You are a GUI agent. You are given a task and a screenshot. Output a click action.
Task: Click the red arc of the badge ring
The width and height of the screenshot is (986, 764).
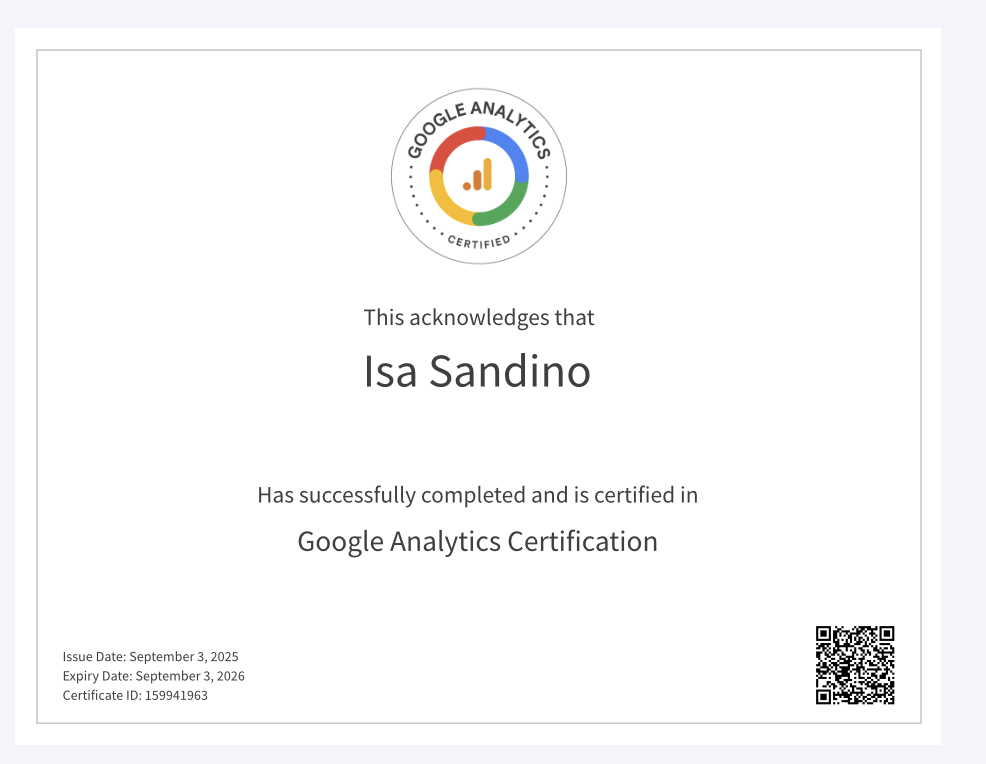[x=450, y=146]
